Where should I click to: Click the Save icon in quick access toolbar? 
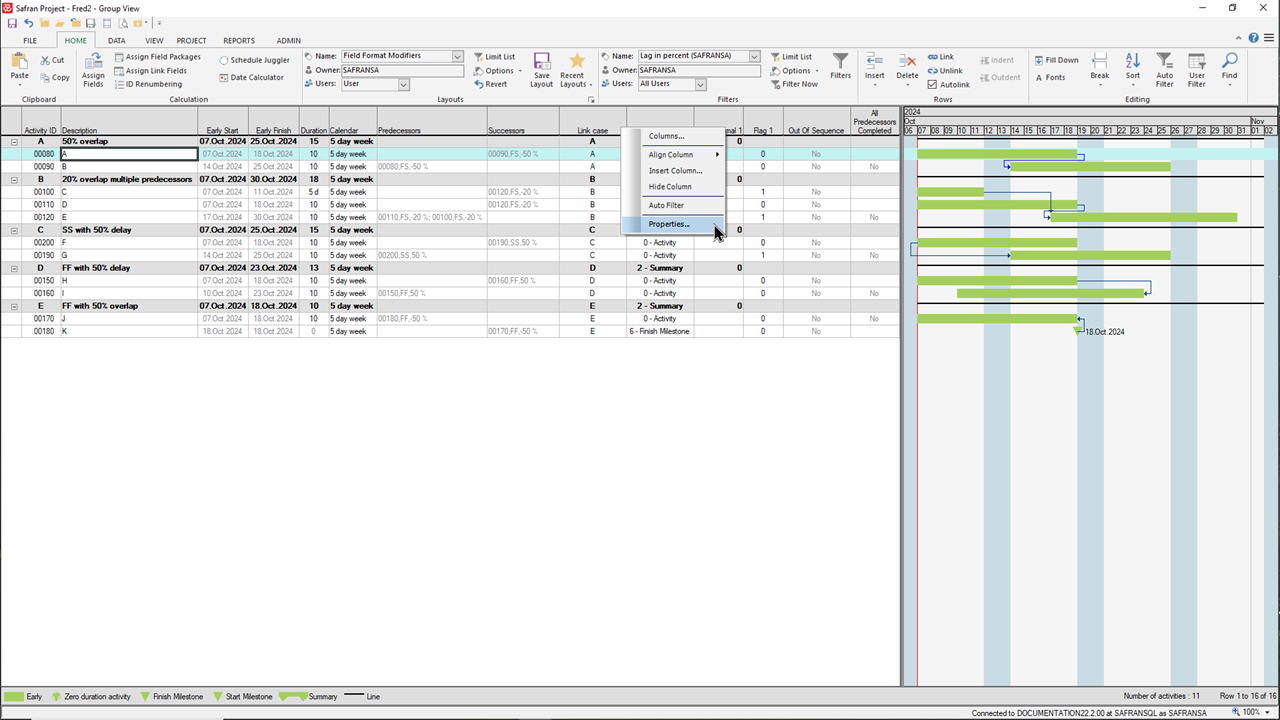tap(10, 23)
